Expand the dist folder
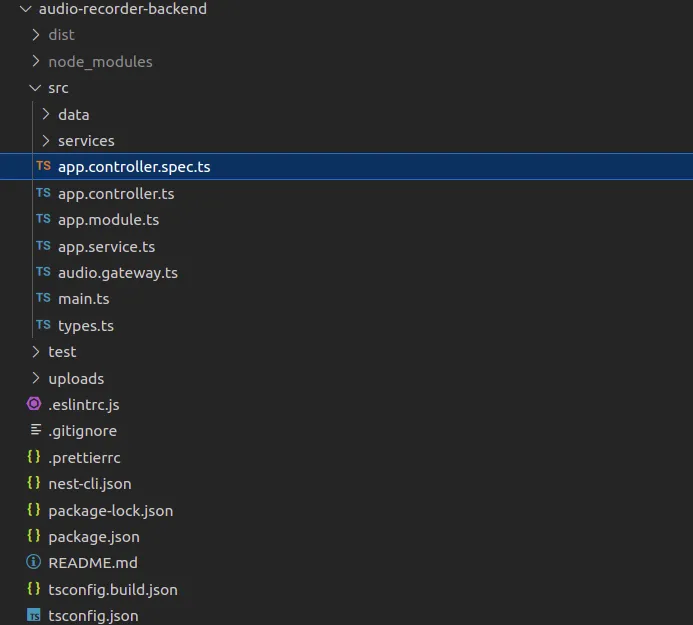The height and width of the screenshot is (625, 693). [36, 35]
